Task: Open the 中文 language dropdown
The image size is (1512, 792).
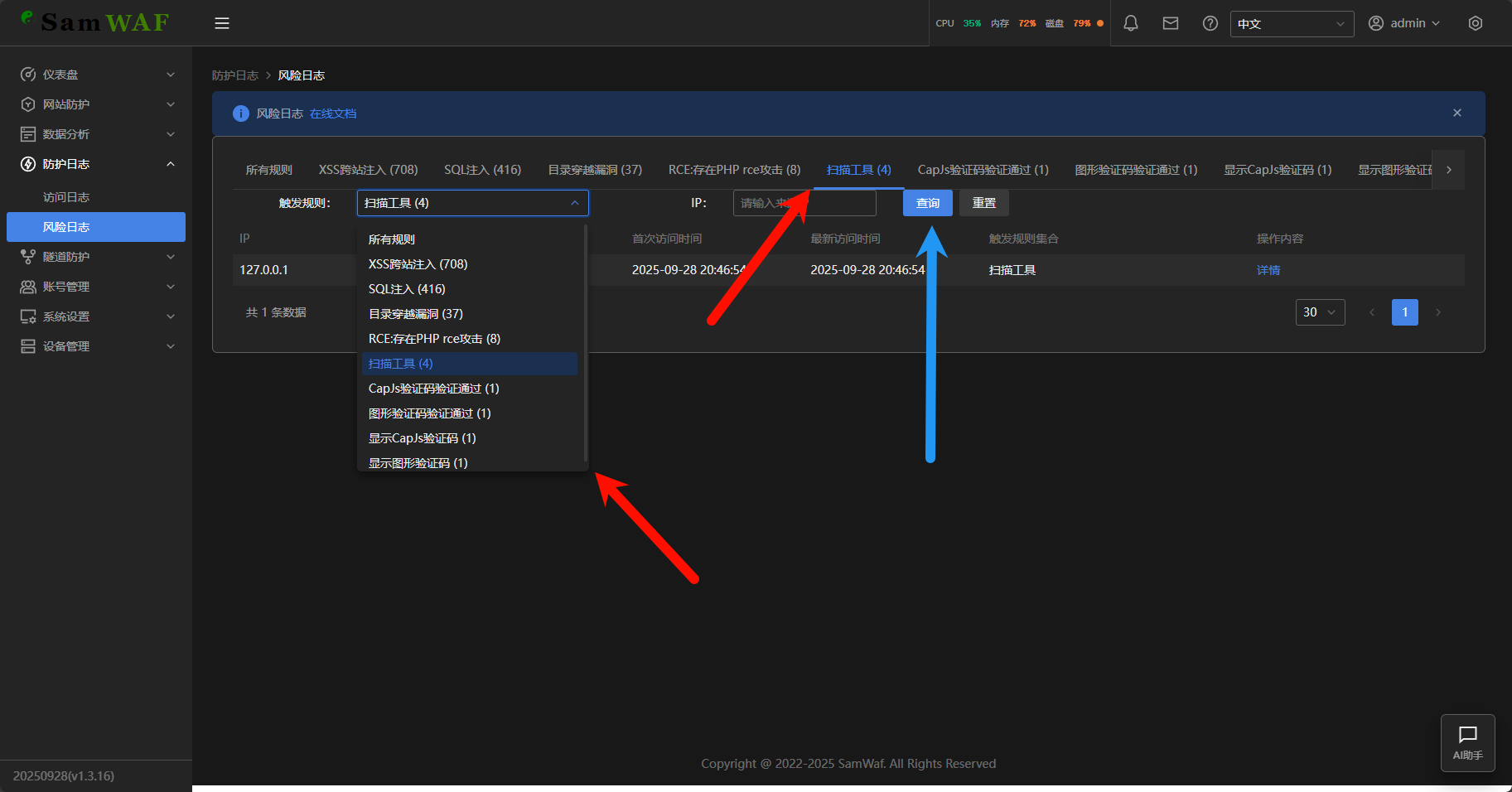Action: coord(1291,24)
